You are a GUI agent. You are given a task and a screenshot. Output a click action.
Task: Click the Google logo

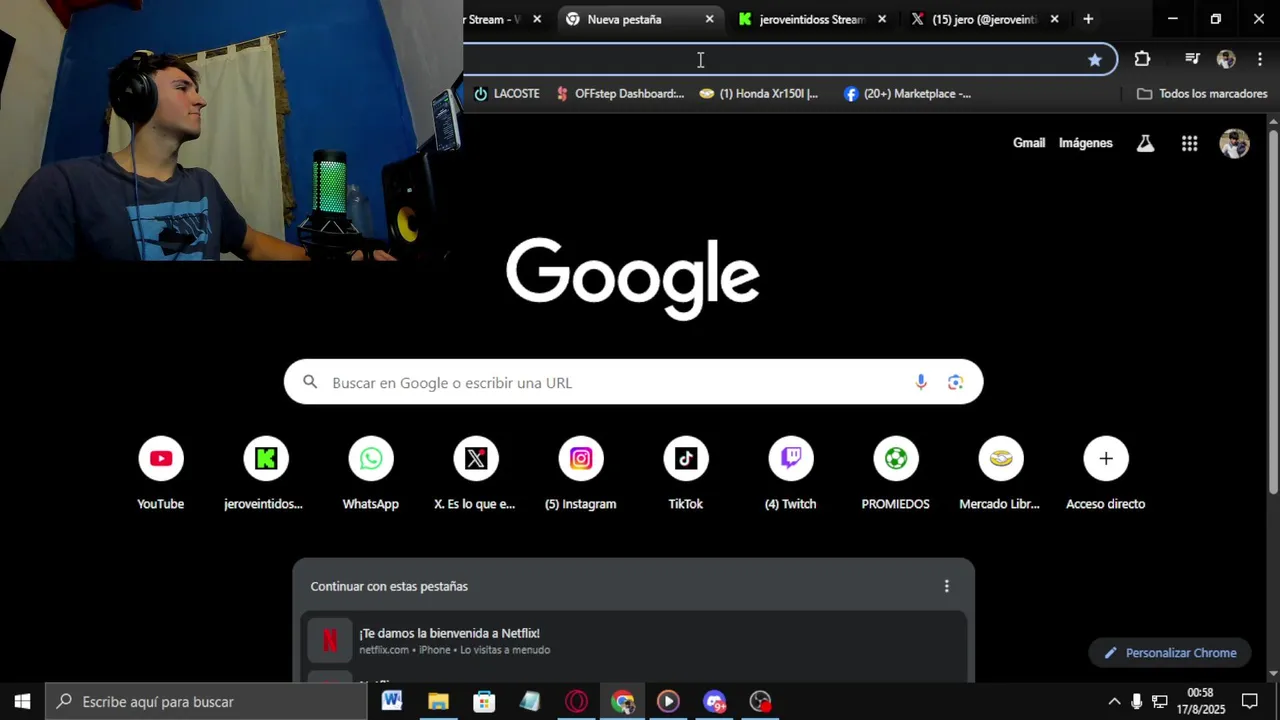tap(632, 277)
